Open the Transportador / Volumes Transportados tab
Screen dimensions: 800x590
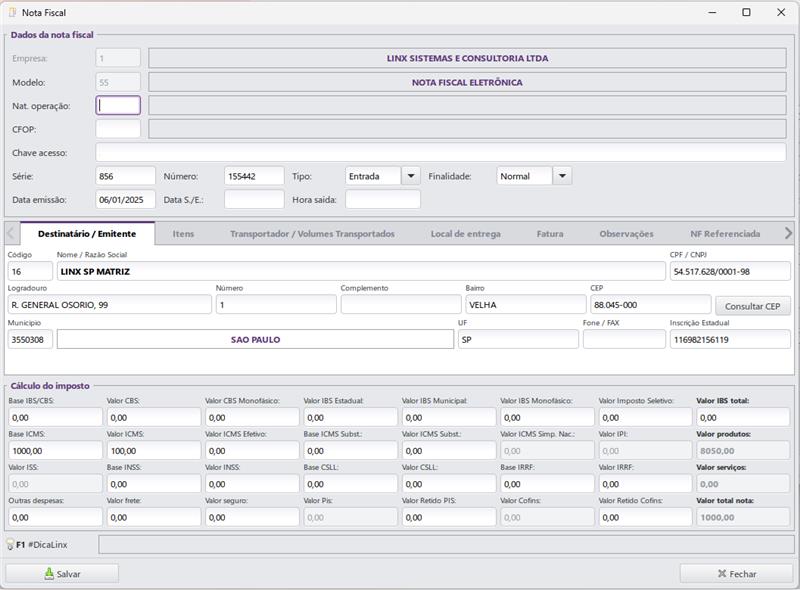point(312,234)
